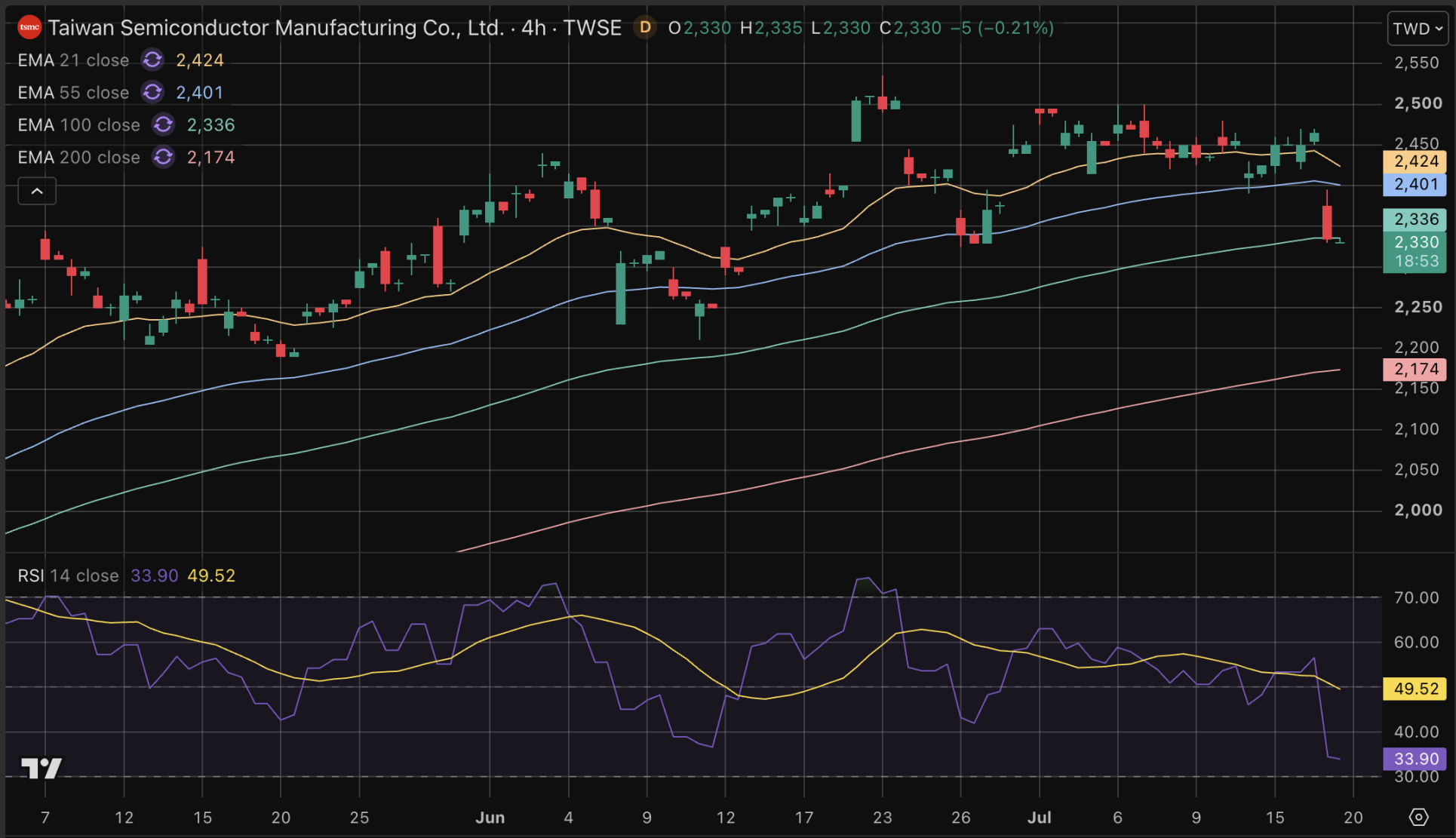The width and height of the screenshot is (1456, 838).
Task: Select the RSI 14 close indicator label
Action: point(68,576)
